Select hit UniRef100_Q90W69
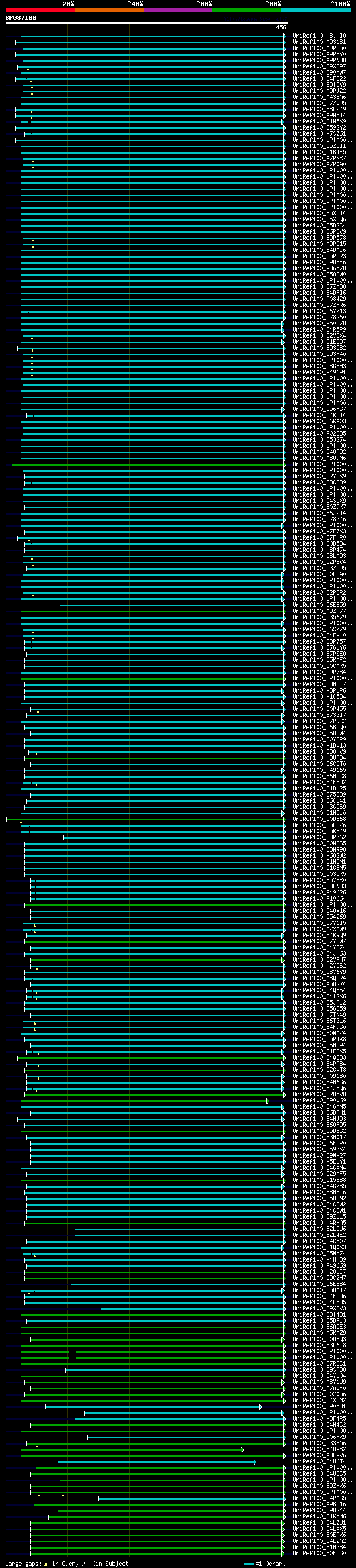356x1568 pixels. (x=319, y=1101)
